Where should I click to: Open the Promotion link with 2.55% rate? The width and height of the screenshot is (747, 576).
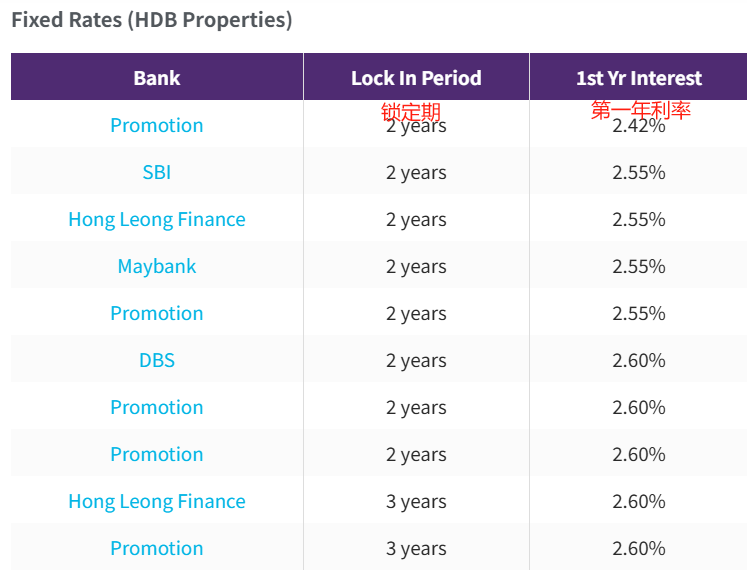[x=156, y=313]
